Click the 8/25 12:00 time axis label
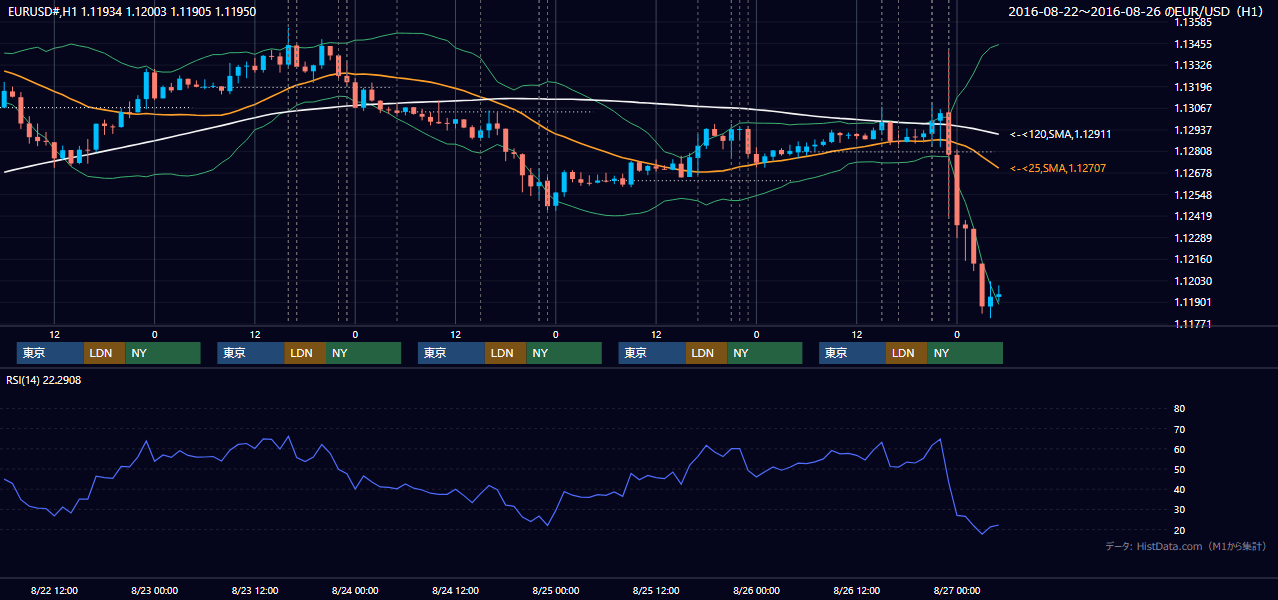1278x600 pixels. click(656, 590)
